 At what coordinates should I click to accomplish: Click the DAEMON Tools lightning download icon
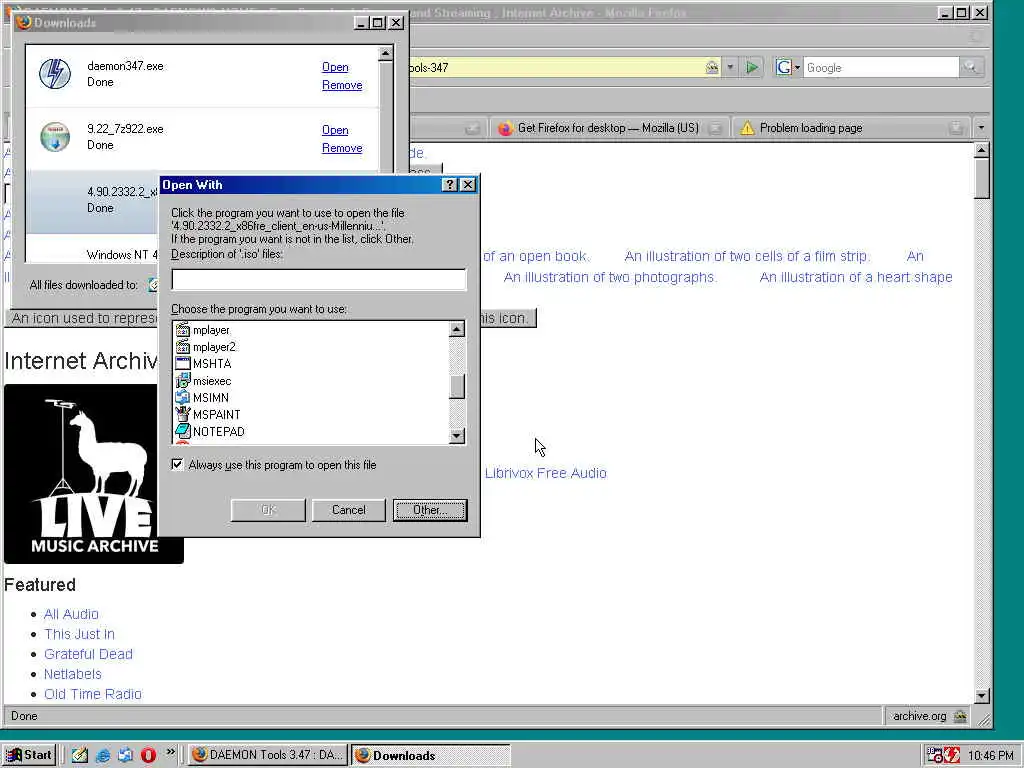point(55,73)
